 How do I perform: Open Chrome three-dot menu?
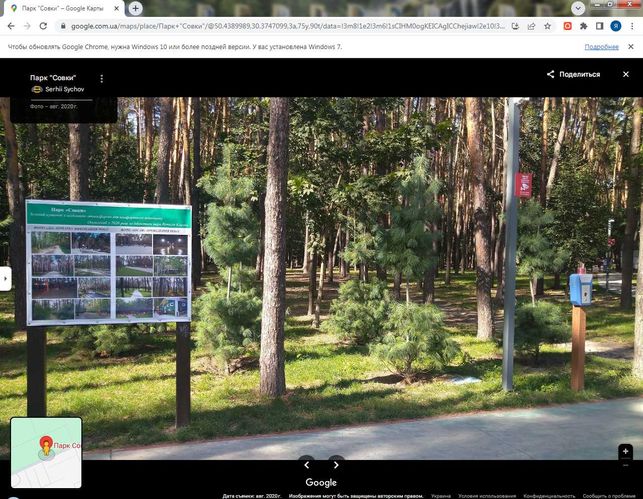click(632, 26)
